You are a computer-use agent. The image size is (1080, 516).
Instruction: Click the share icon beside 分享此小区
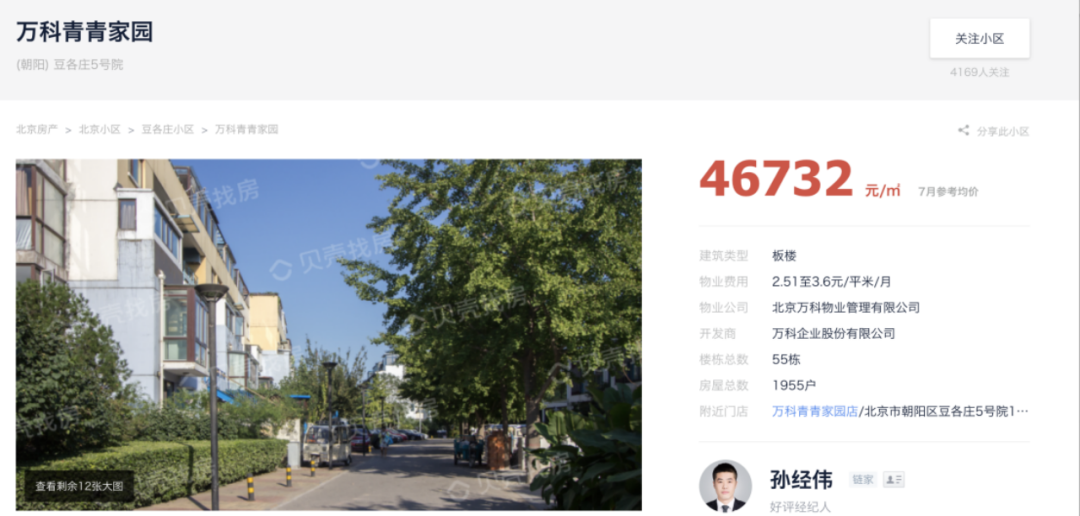click(x=964, y=130)
